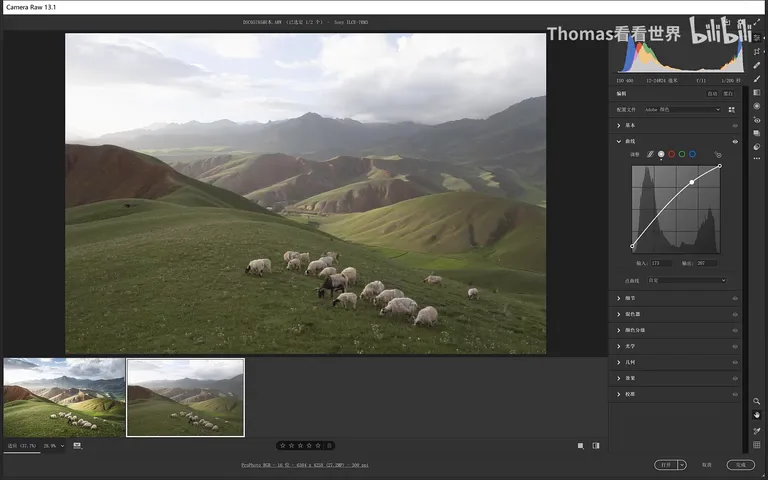Set rating to third star
768x480 pixels.
(300, 446)
